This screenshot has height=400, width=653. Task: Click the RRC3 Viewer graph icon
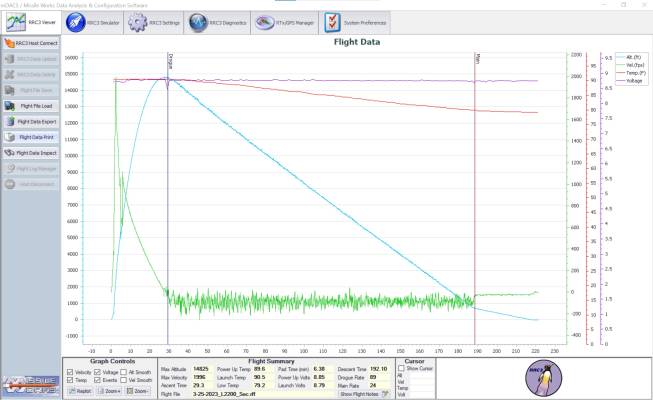(x=14, y=22)
